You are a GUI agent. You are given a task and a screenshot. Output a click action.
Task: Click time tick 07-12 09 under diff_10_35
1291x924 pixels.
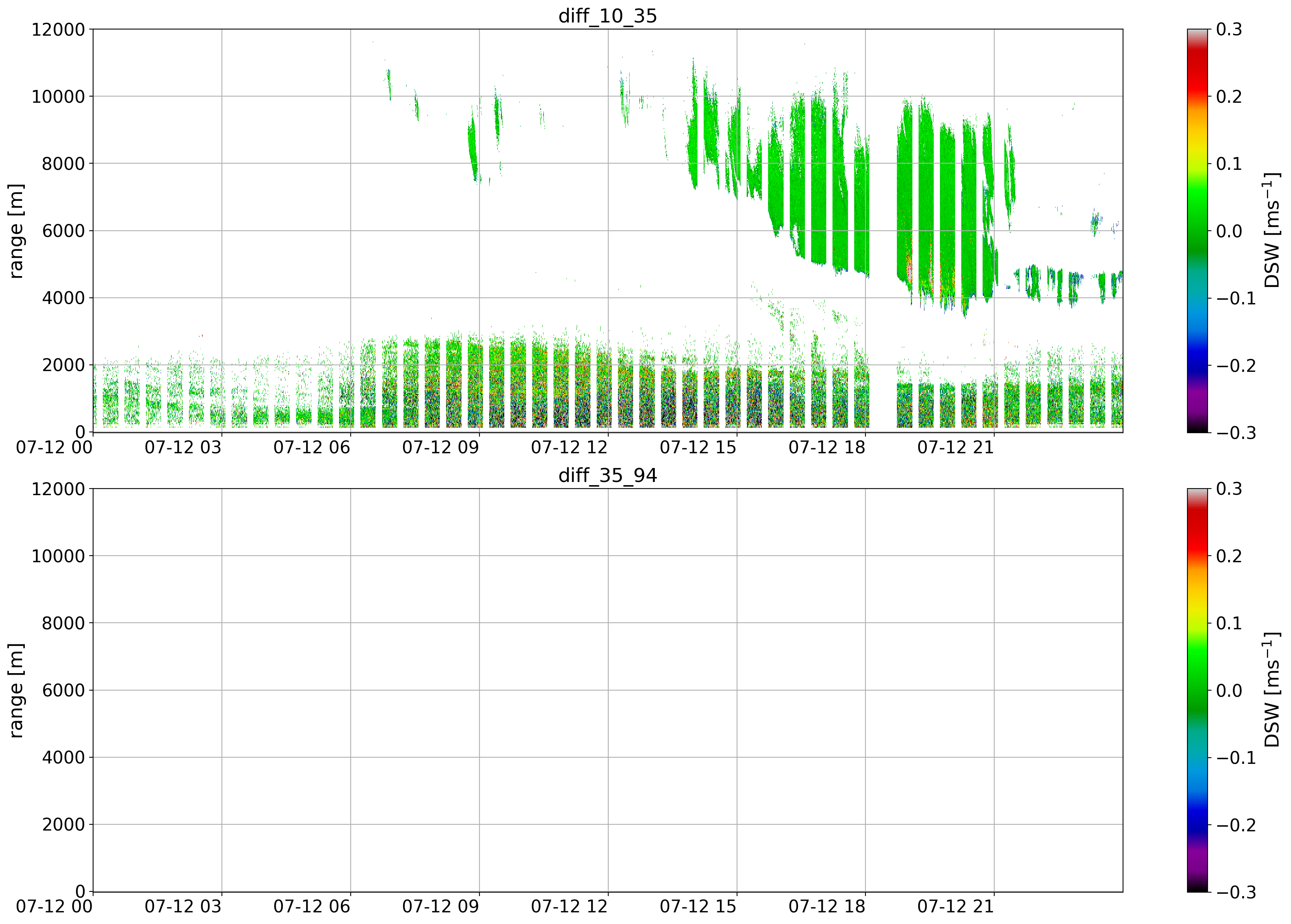pyautogui.click(x=441, y=448)
